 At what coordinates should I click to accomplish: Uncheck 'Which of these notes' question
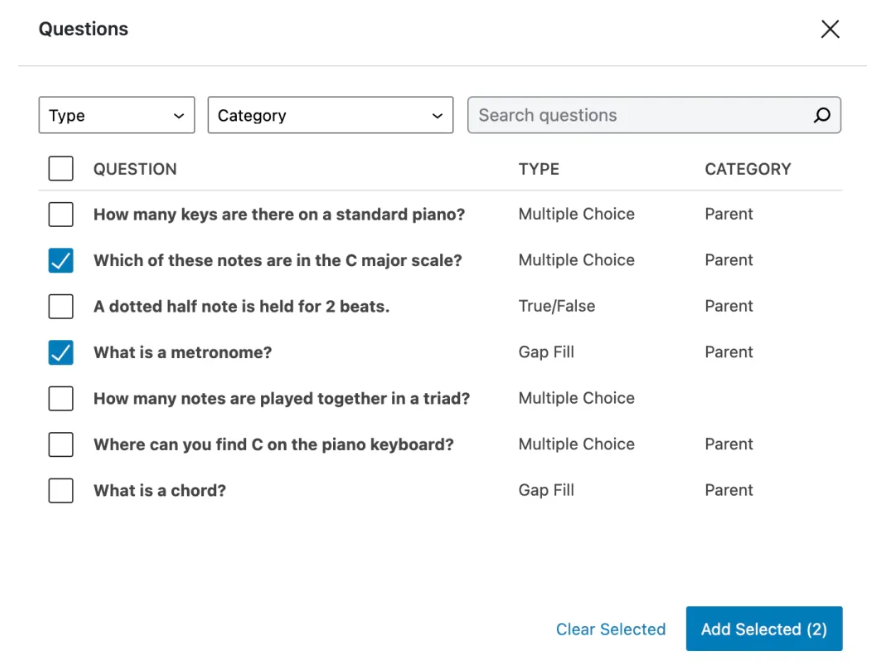61,260
